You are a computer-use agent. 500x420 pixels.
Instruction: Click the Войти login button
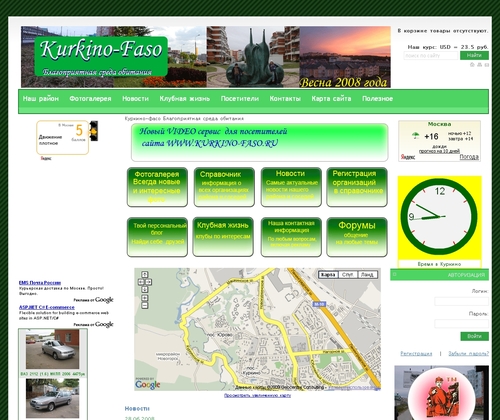pyautogui.click(x=474, y=336)
